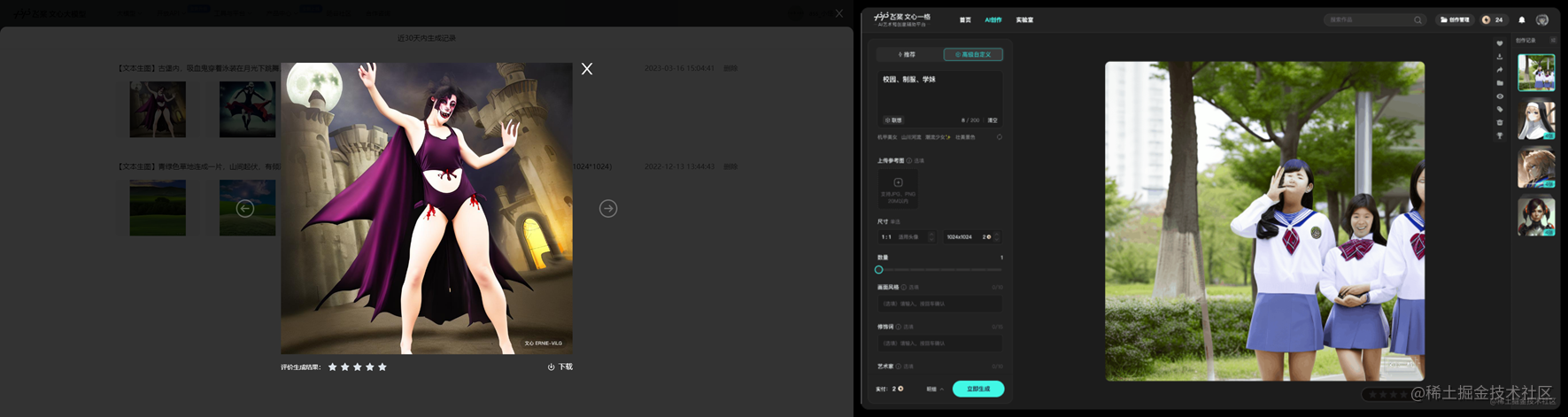Collapse the 创作记录 panel
Screen dimensions: 1568x417
click(x=1553, y=40)
